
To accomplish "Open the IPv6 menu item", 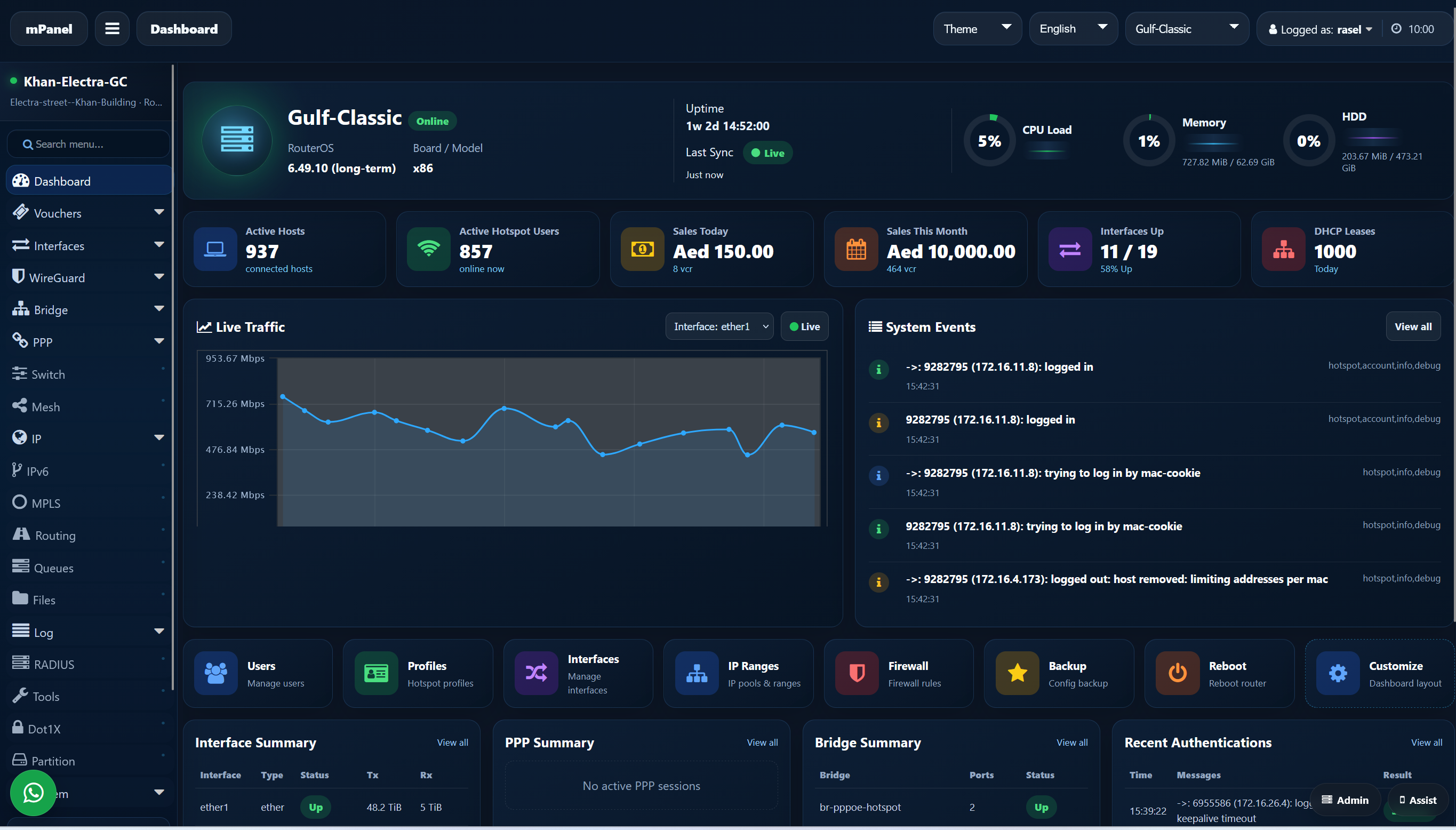I will point(89,471).
